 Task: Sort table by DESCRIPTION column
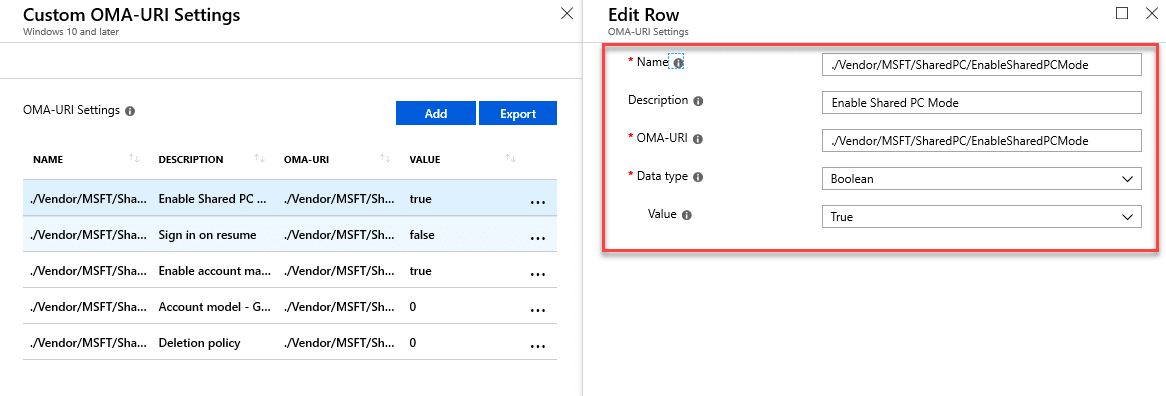[260, 158]
